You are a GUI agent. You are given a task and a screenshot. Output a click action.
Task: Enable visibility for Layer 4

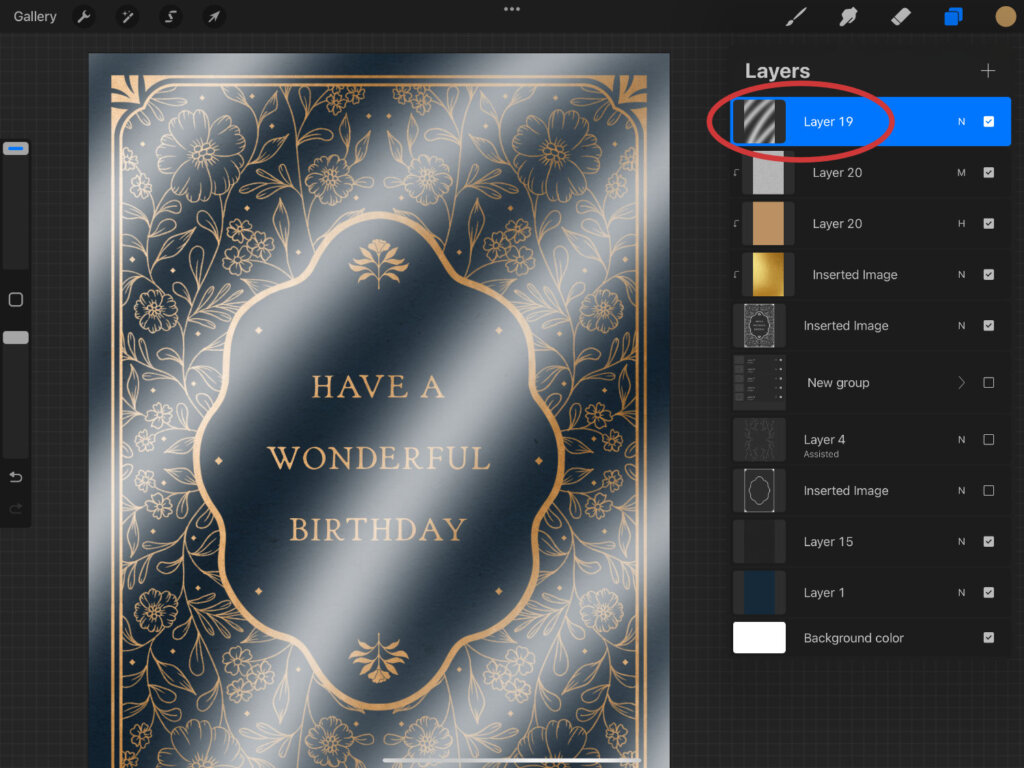point(988,440)
